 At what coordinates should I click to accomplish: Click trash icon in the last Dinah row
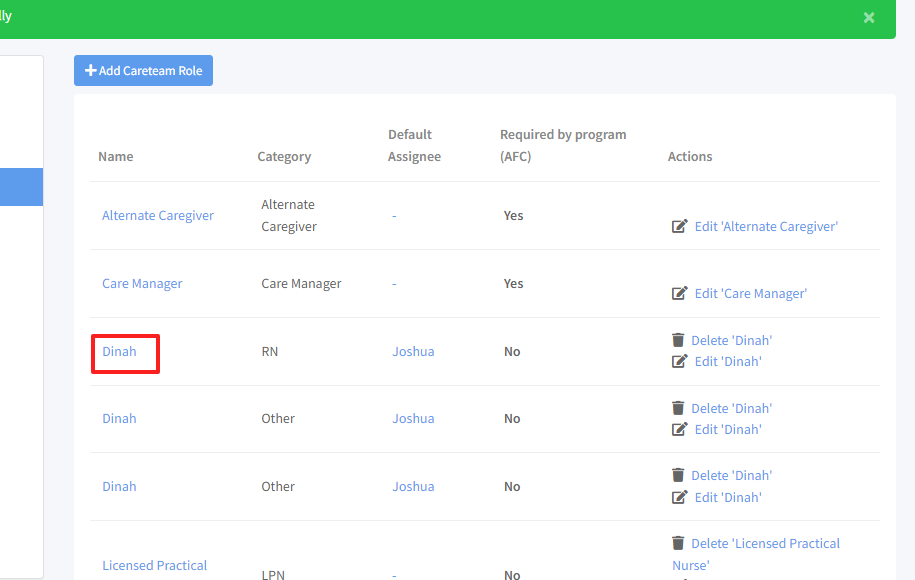[x=679, y=475]
